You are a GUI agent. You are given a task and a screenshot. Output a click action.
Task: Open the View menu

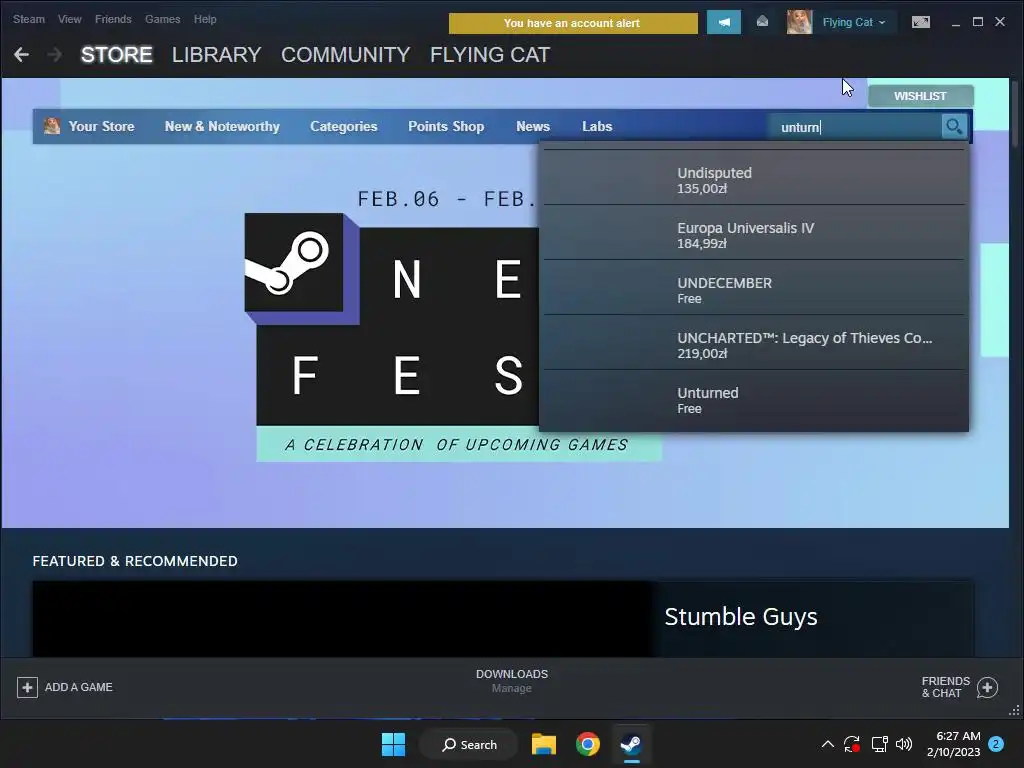coord(69,20)
